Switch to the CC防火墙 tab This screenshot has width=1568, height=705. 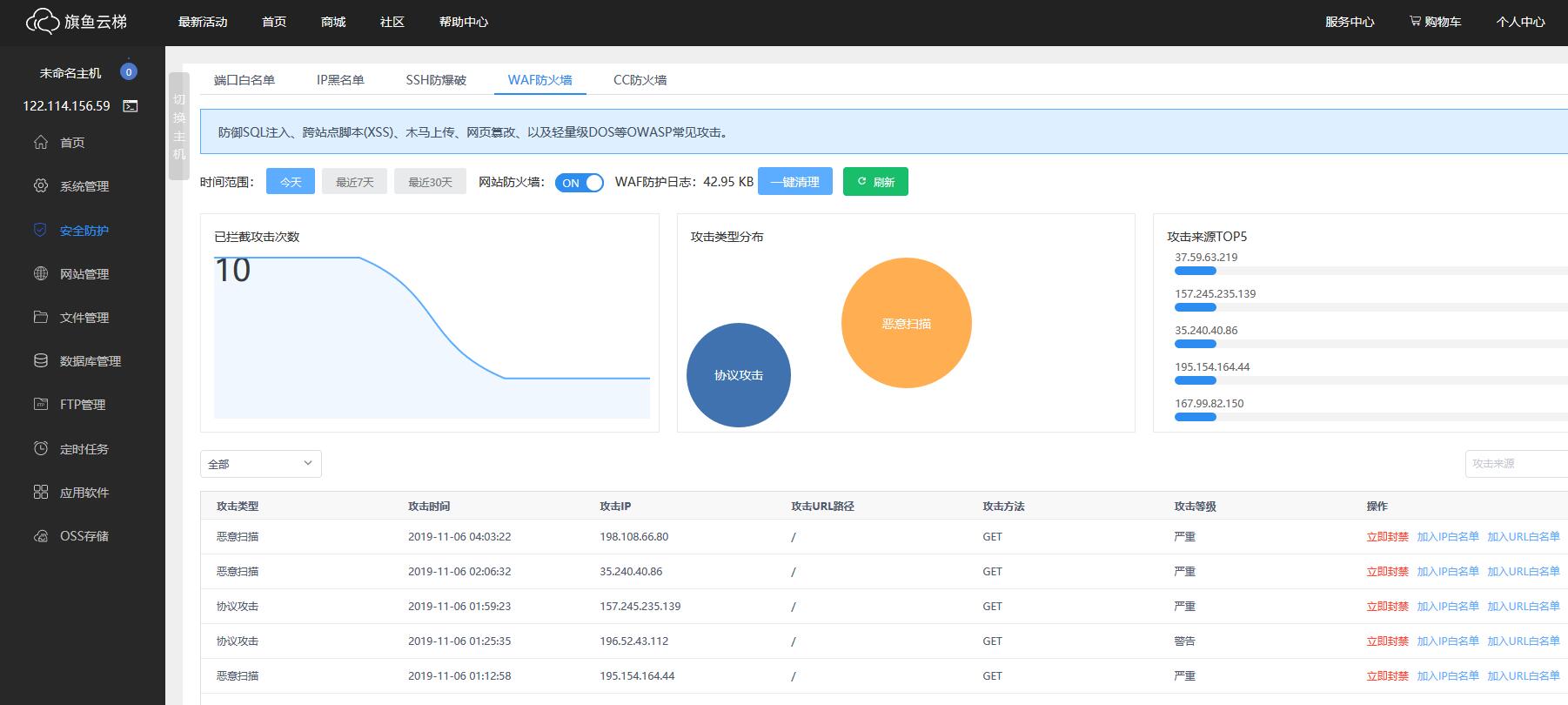(x=640, y=80)
